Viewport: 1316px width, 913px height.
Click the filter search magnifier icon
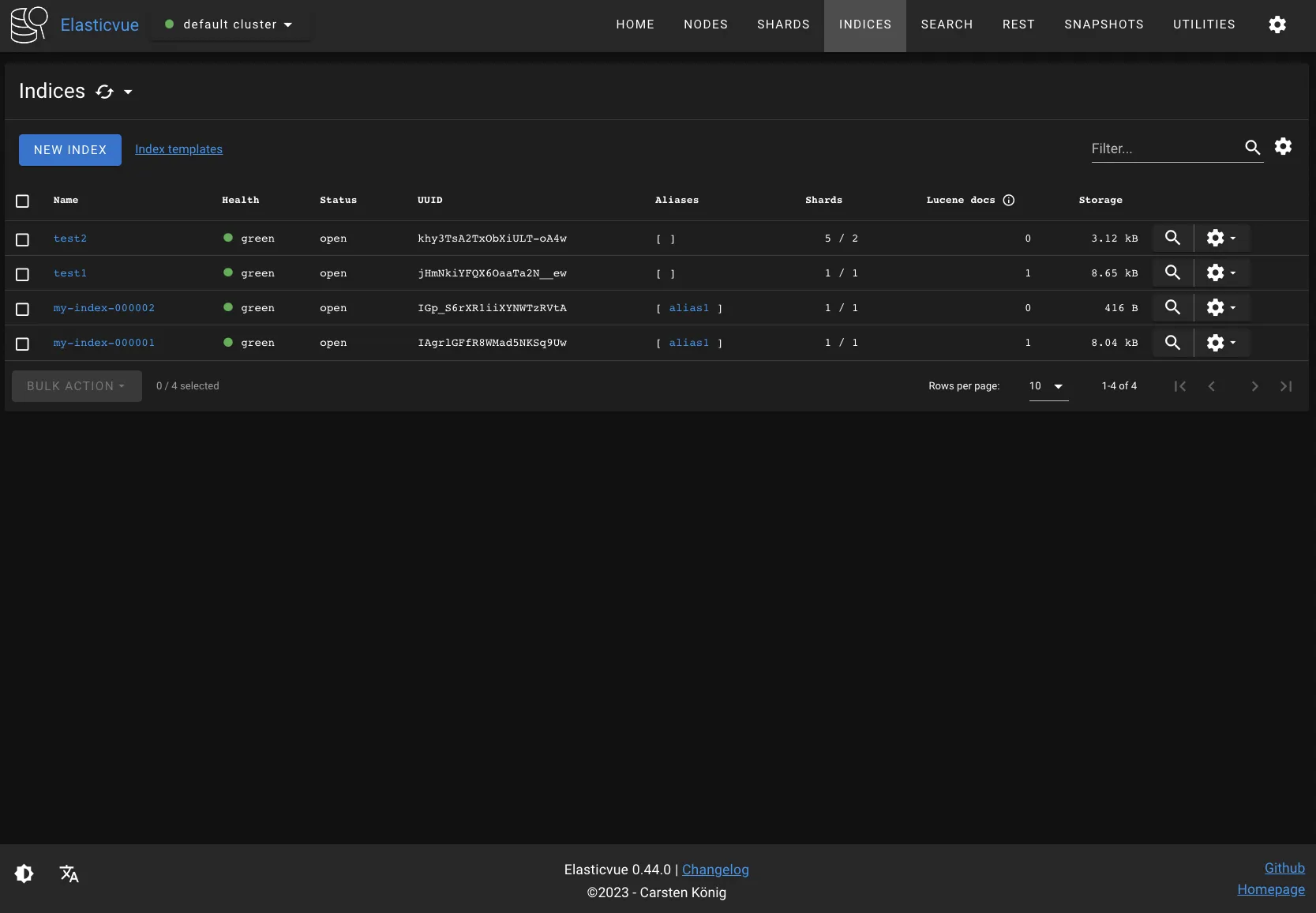tap(1253, 148)
